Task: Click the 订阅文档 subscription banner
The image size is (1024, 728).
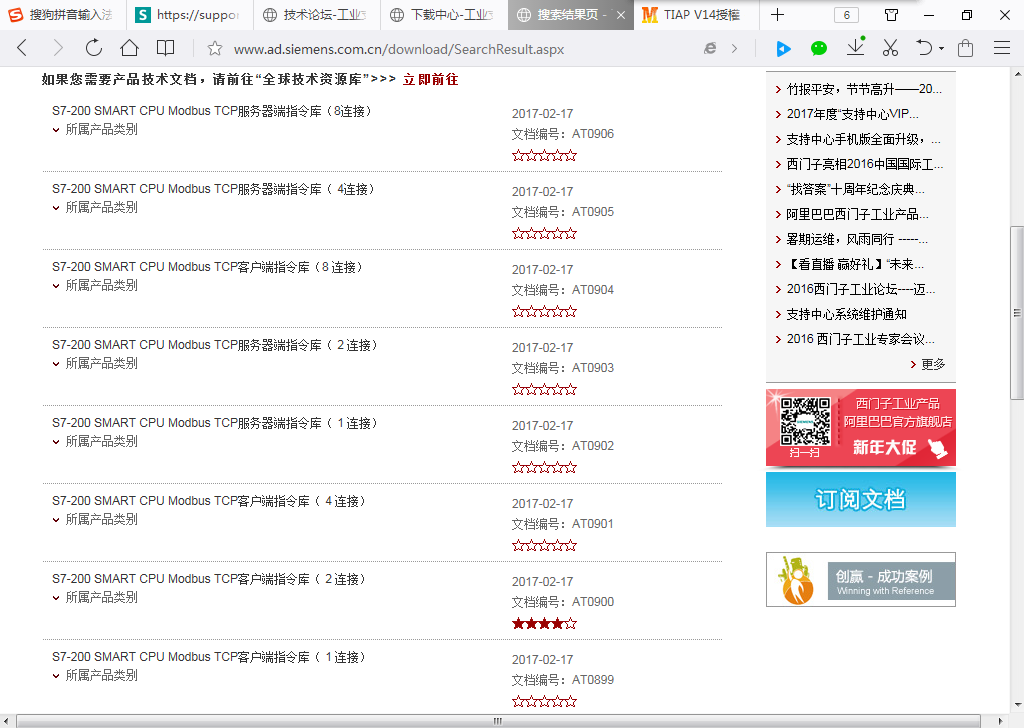Action: pyautogui.click(x=860, y=499)
